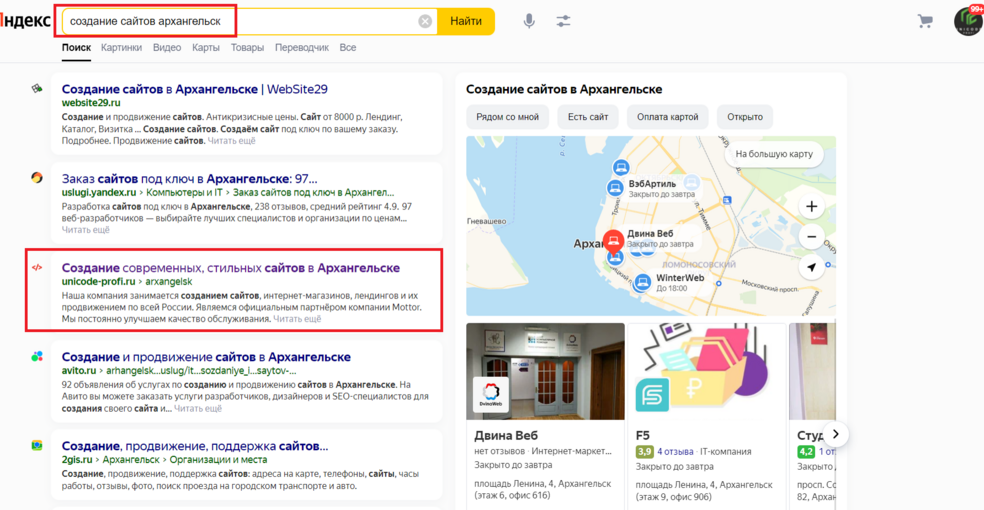The height and width of the screenshot is (510, 984).
Task: Open На большую карту button
Action: [x=774, y=154]
